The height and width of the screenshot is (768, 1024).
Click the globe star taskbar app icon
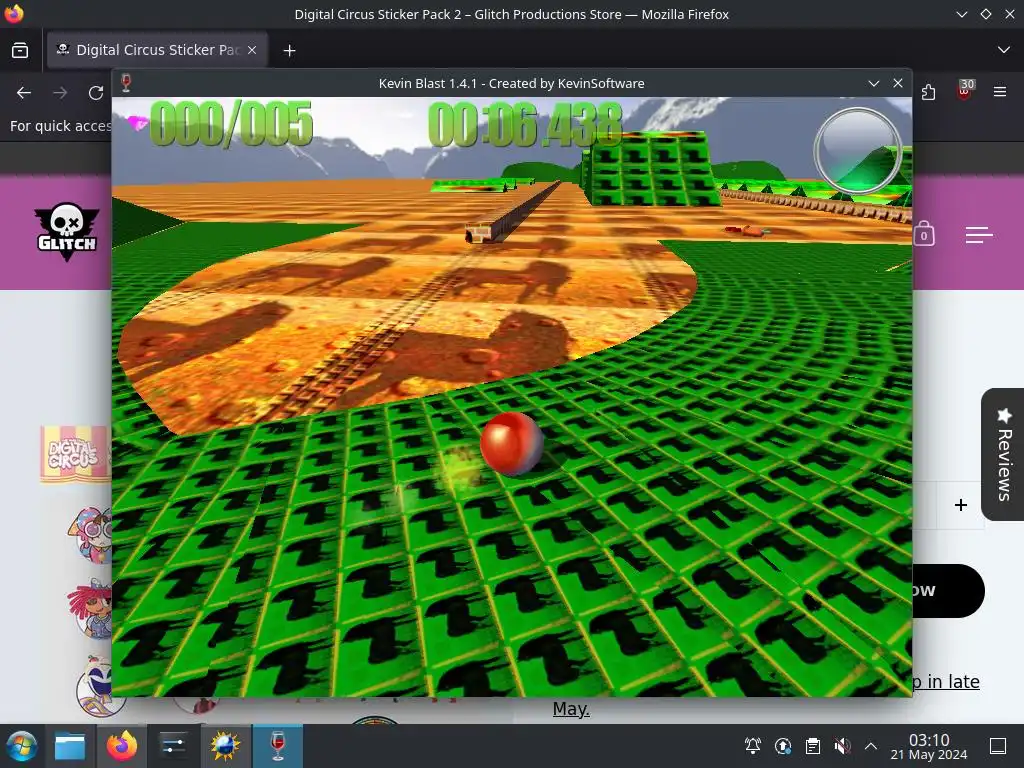[225, 746]
